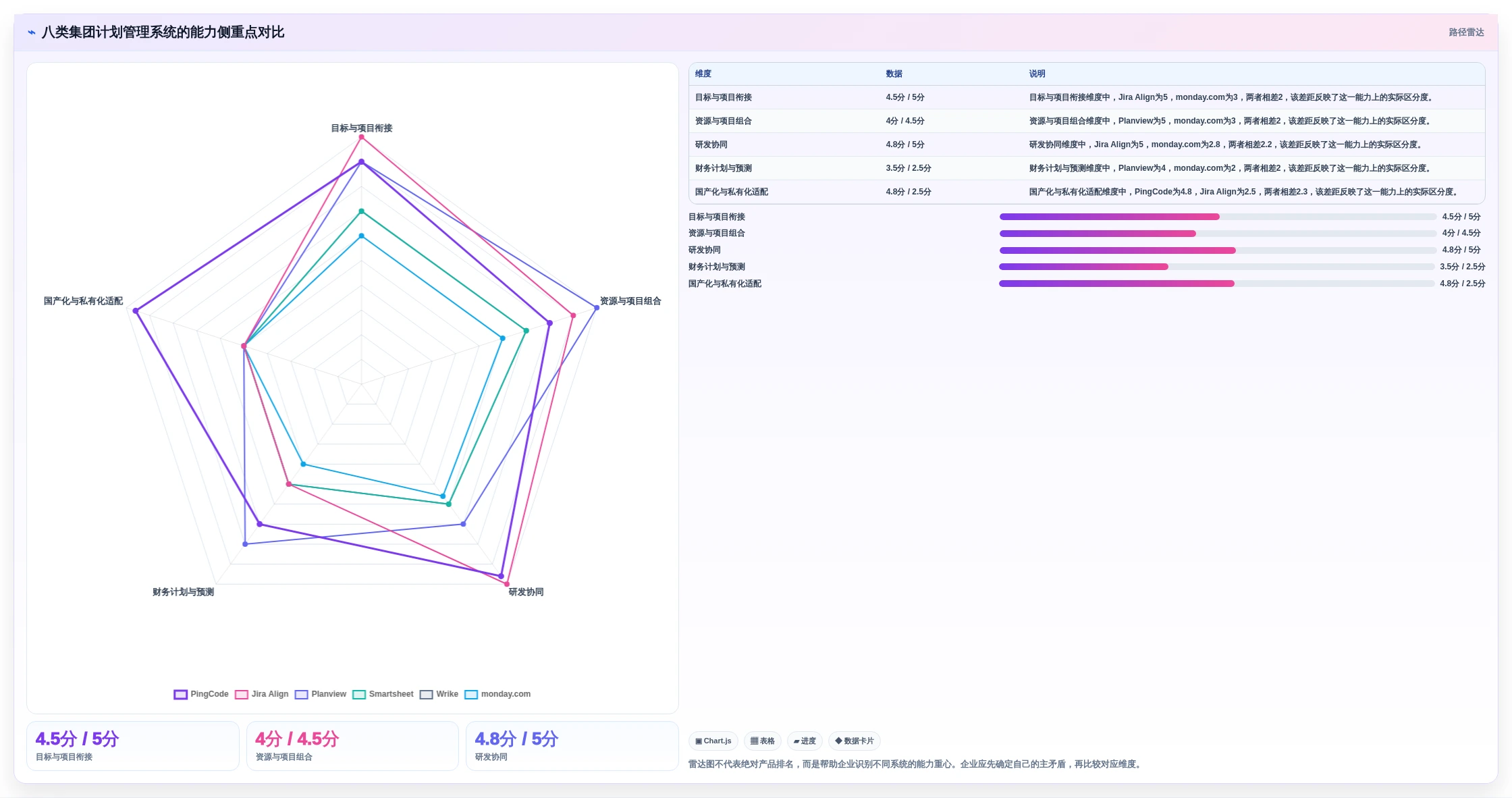The image size is (1512, 798).
Task: Click the 进度 tag chip
Action: [x=805, y=741]
